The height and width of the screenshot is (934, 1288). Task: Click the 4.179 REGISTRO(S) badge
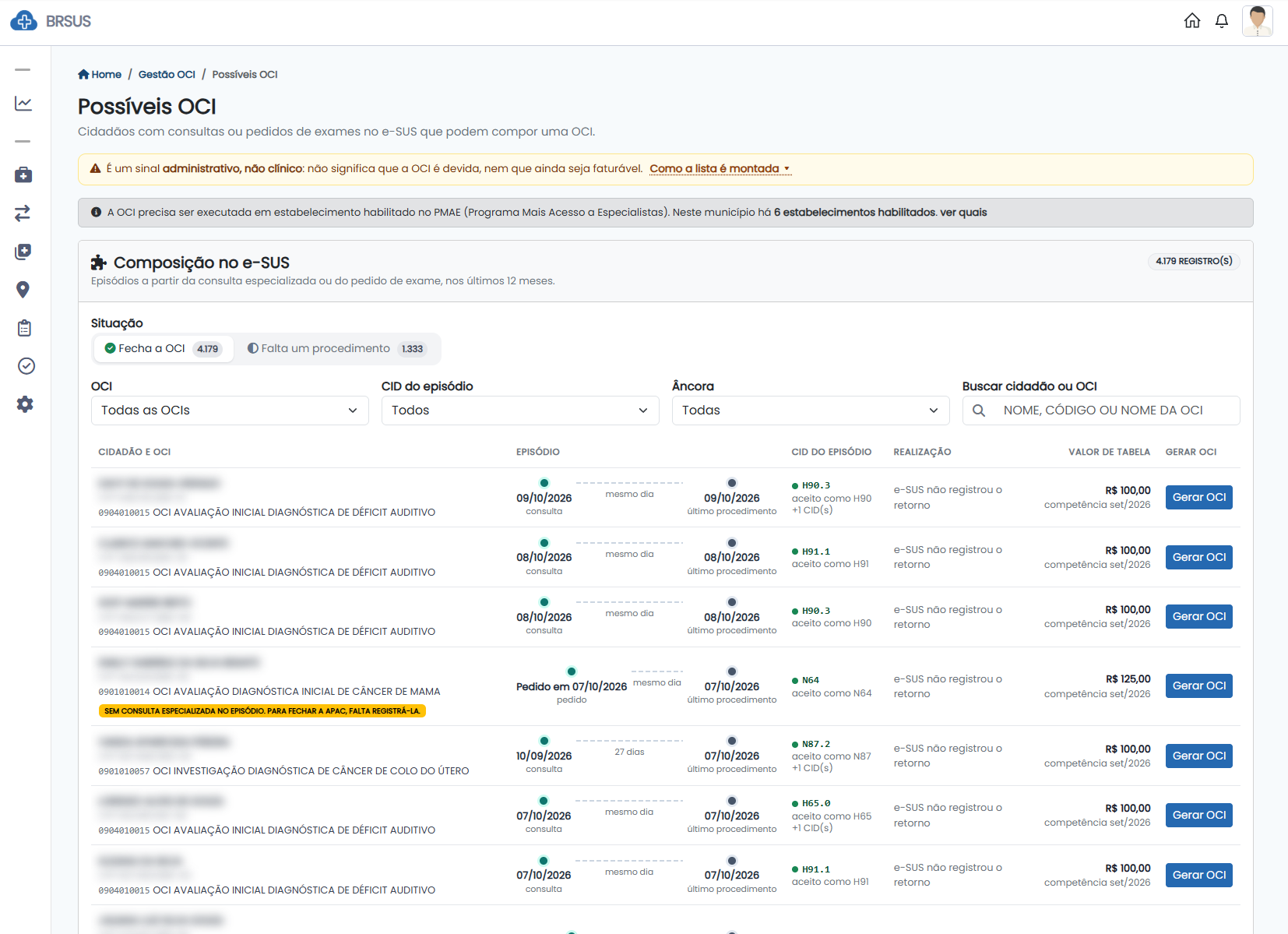(1194, 261)
